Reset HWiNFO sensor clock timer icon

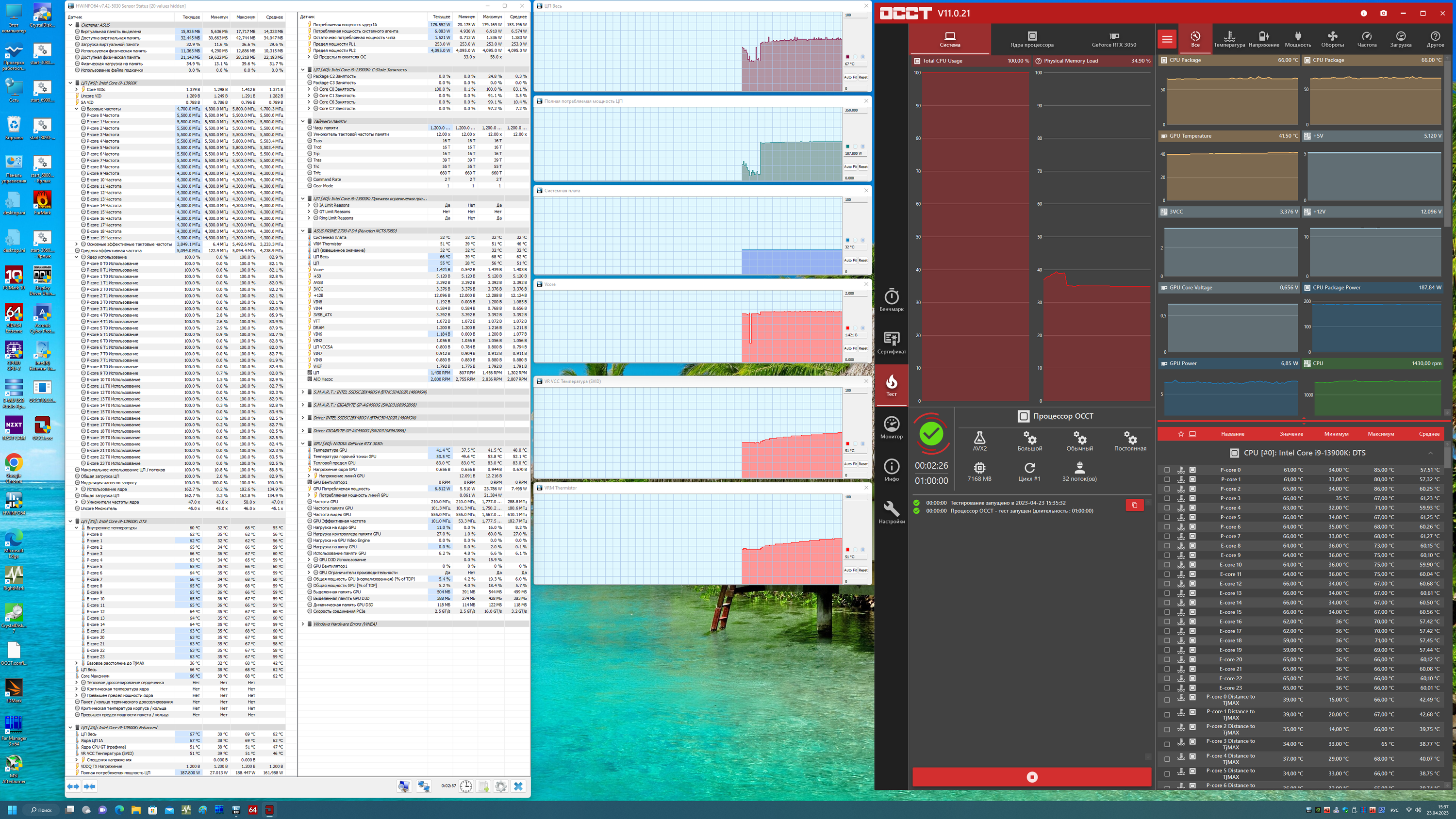(466, 786)
